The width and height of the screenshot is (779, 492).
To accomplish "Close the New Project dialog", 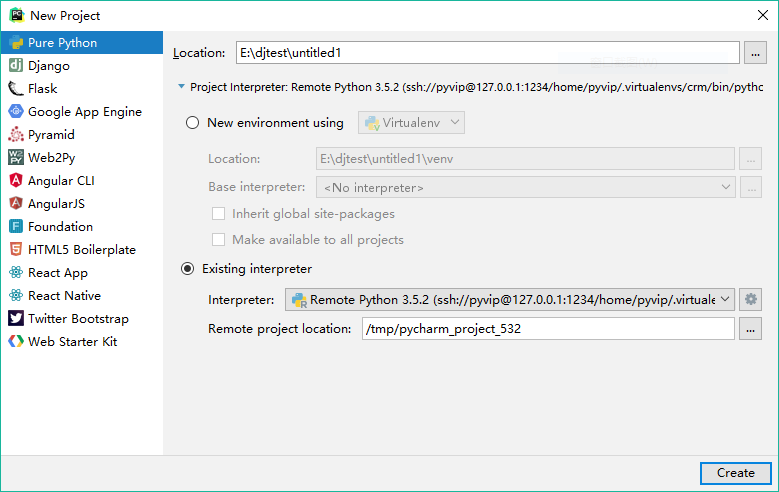I will point(763,15).
